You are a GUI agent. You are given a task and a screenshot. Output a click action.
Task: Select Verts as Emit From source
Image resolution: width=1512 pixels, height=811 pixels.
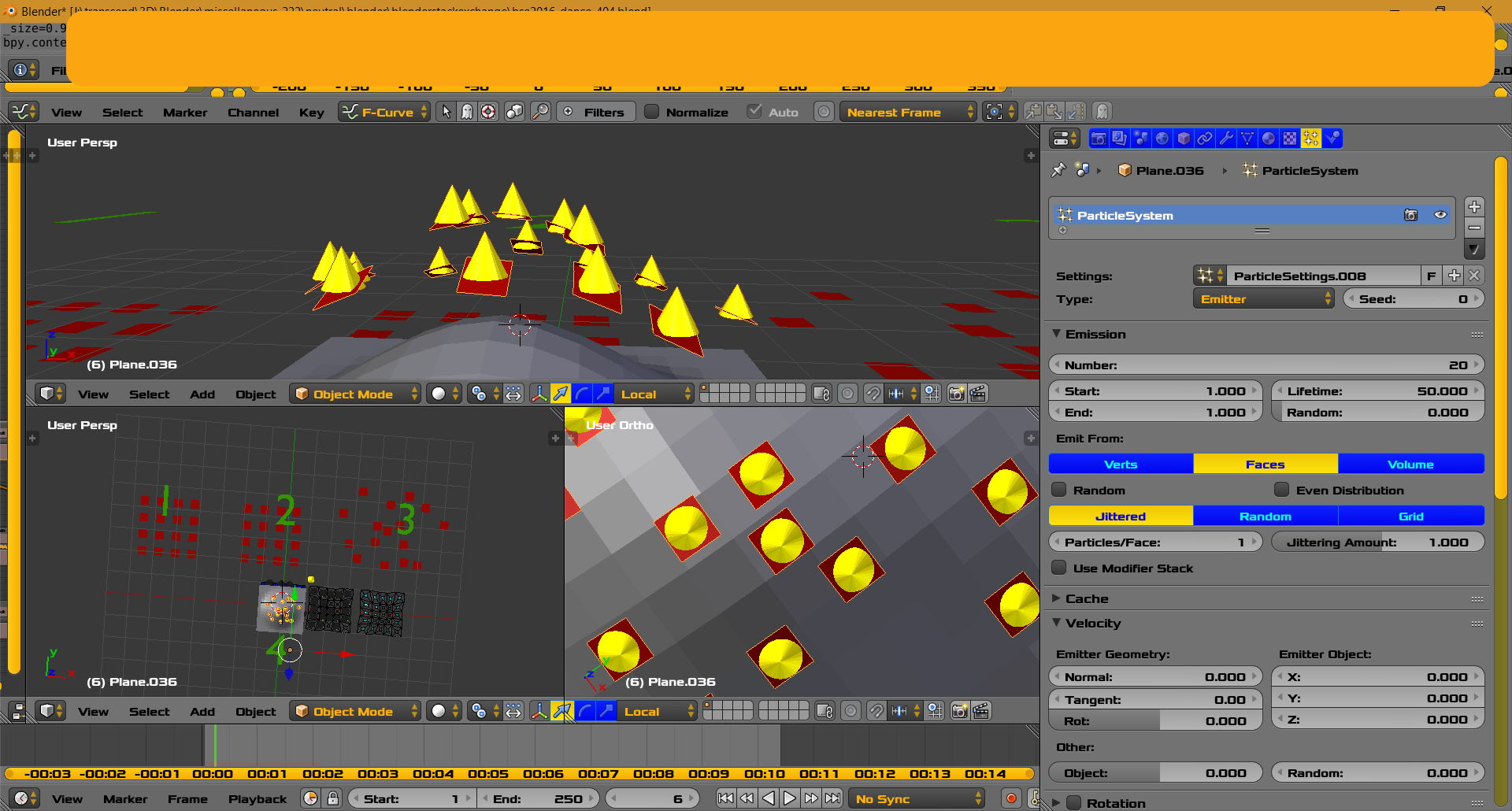(1121, 464)
